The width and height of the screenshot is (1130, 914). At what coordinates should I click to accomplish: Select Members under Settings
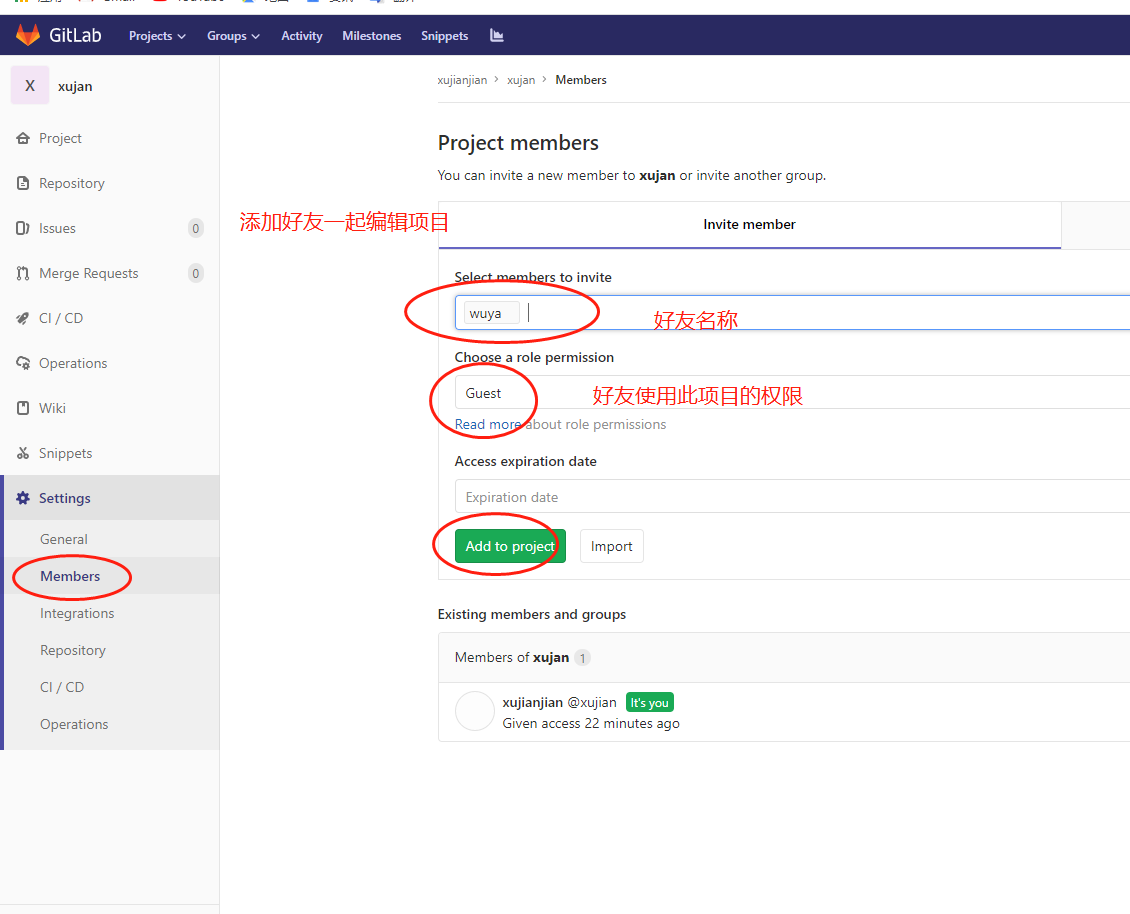click(x=70, y=576)
